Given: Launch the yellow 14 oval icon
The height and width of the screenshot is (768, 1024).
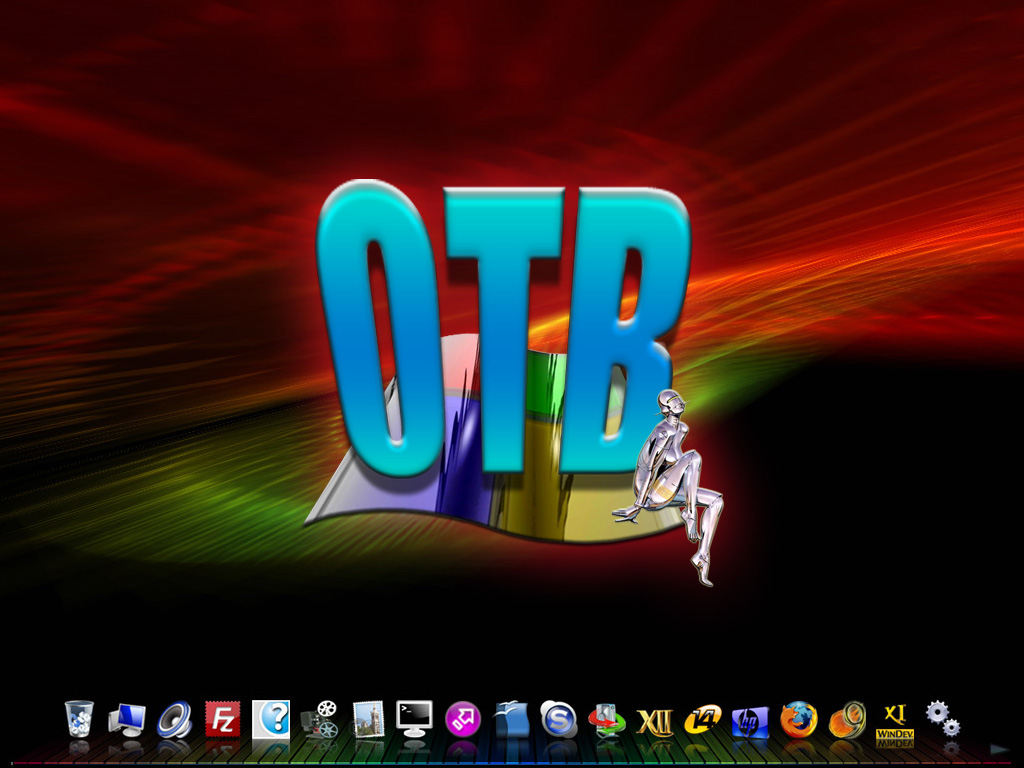Looking at the screenshot, I should click(703, 720).
